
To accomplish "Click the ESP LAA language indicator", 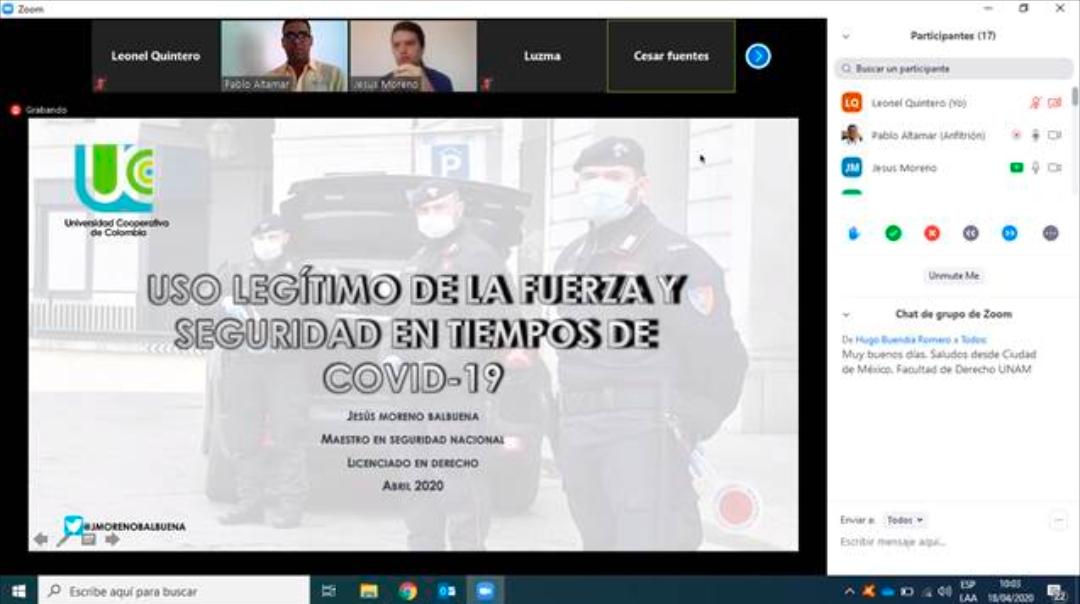I will (x=968, y=592).
